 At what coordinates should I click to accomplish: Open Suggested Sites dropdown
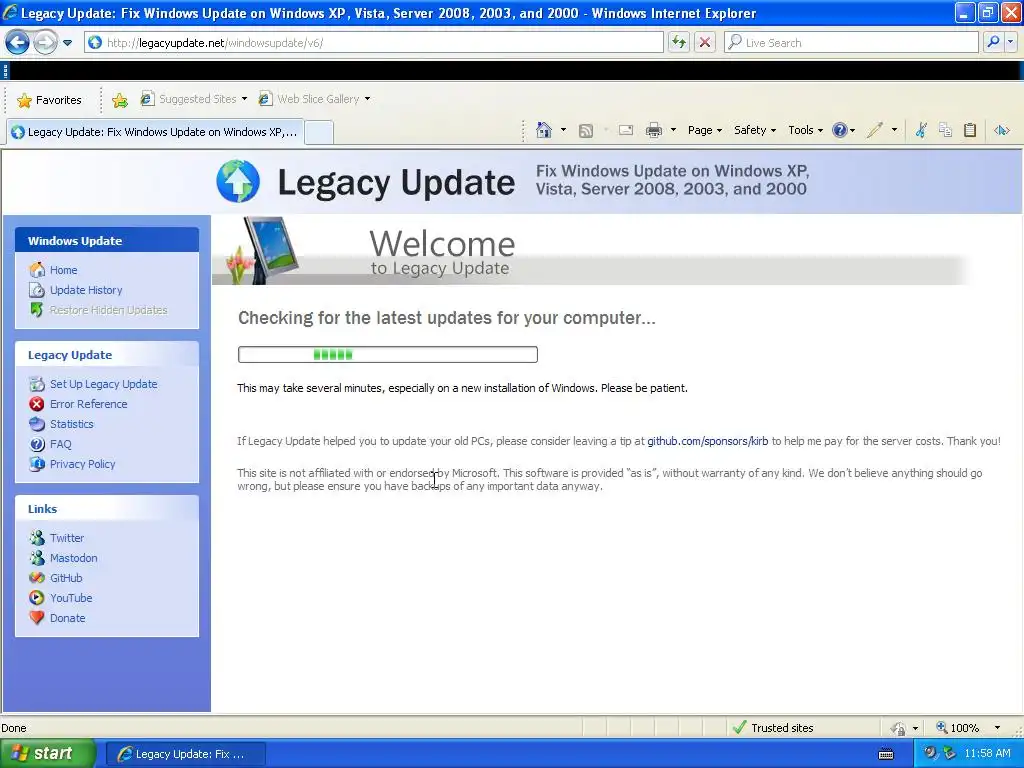click(x=194, y=99)
